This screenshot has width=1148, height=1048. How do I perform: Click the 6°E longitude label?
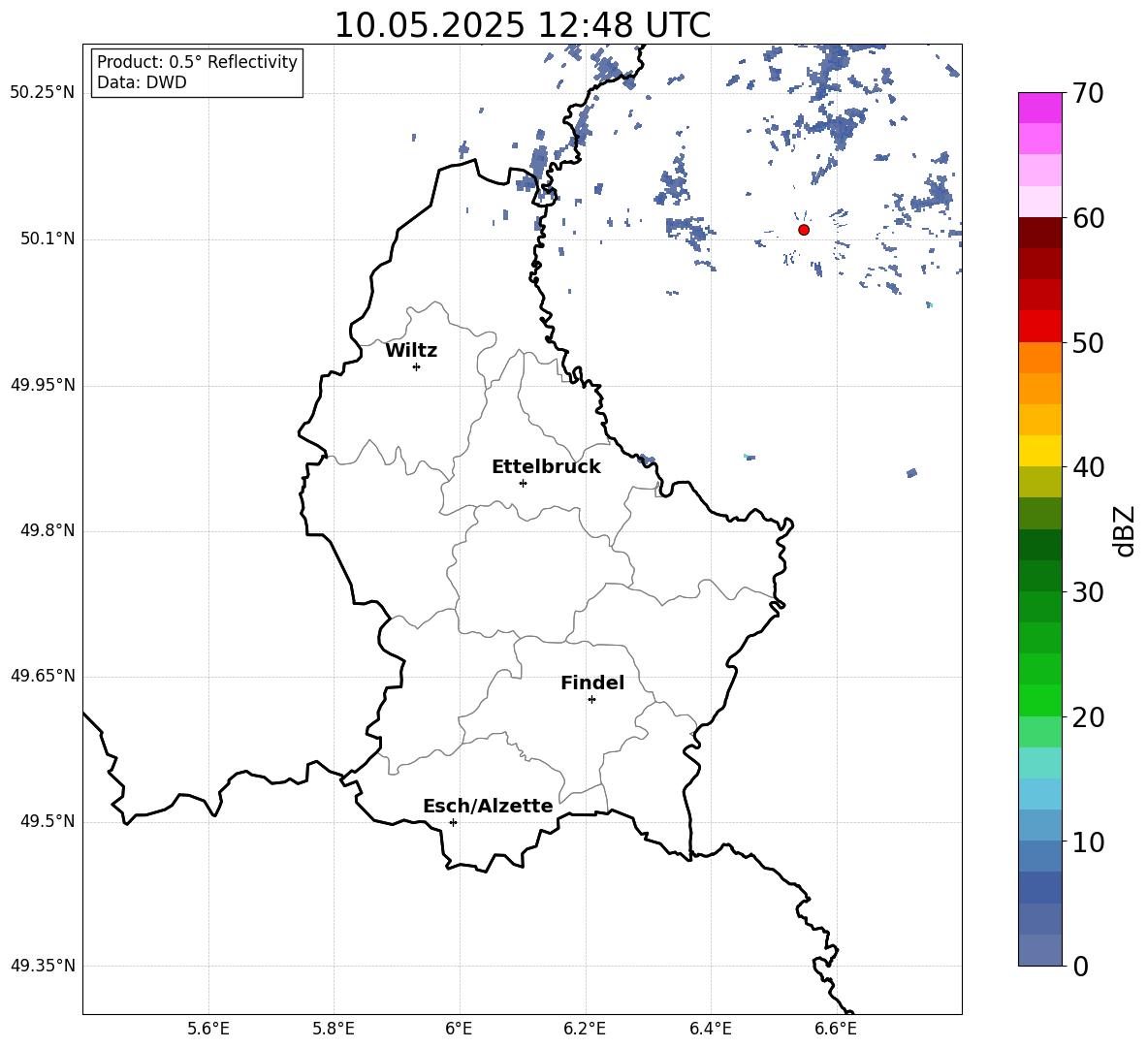[x=459, y=1029]
